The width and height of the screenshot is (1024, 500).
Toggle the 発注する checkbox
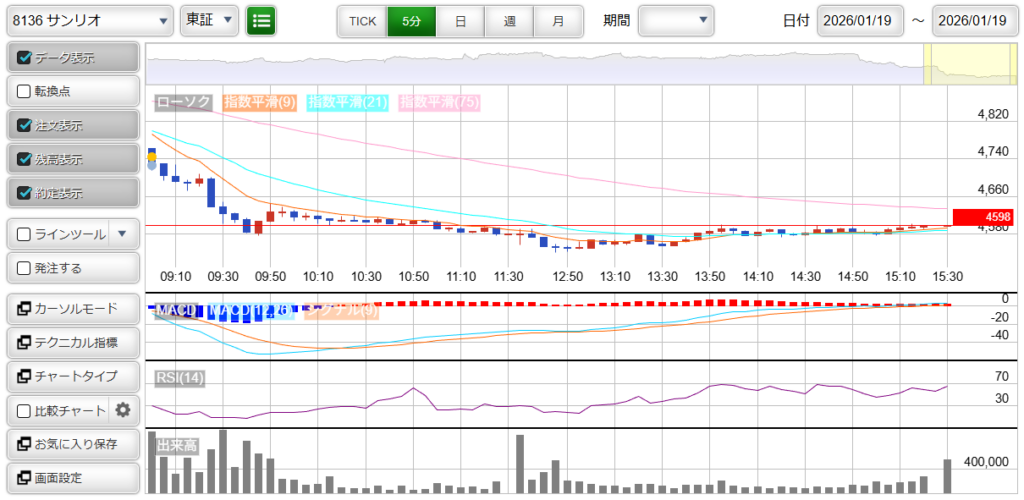point(25,268)
